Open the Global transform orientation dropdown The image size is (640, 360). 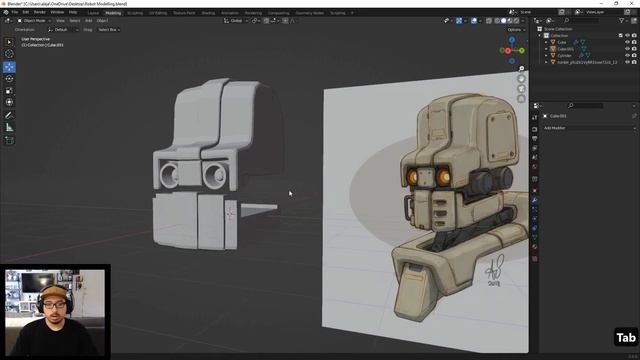(236, 21)
